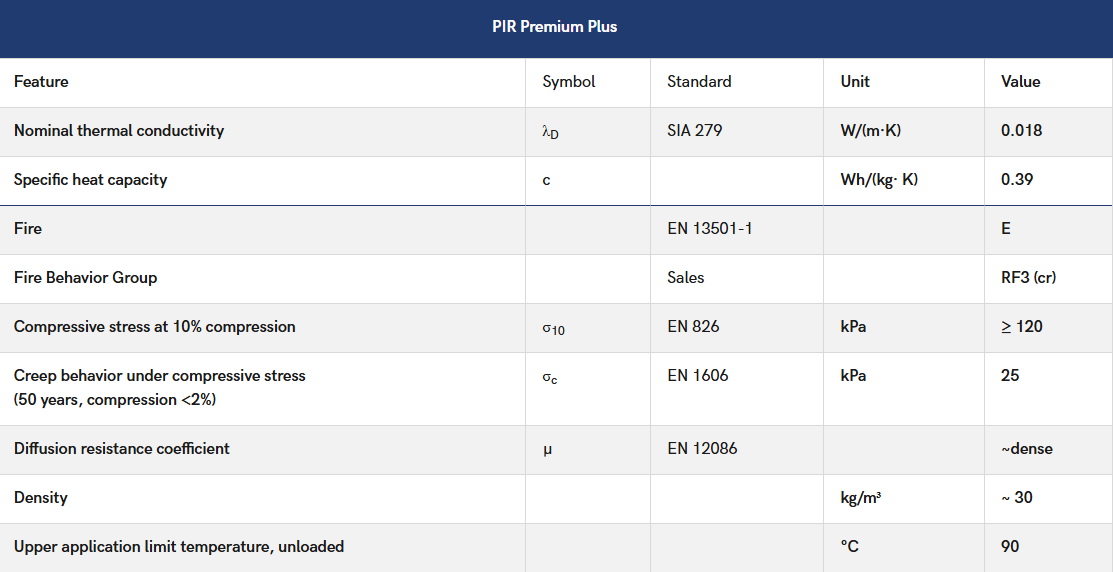This screenshot has height=572, width=1113.
Task: Click the Standard column header
Action: tap(699, 82)
